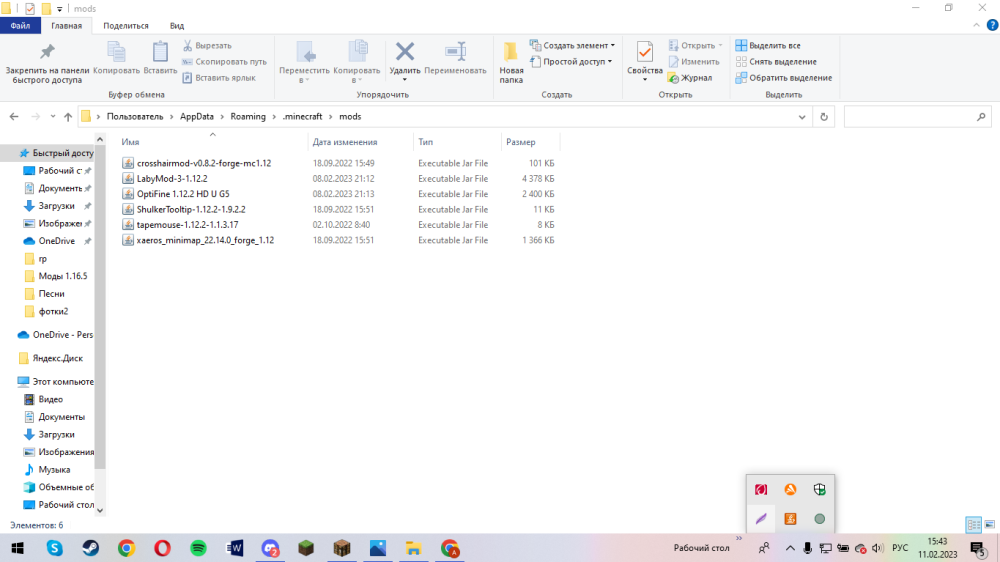Open Простой доступ dropdown

point(571,62)
